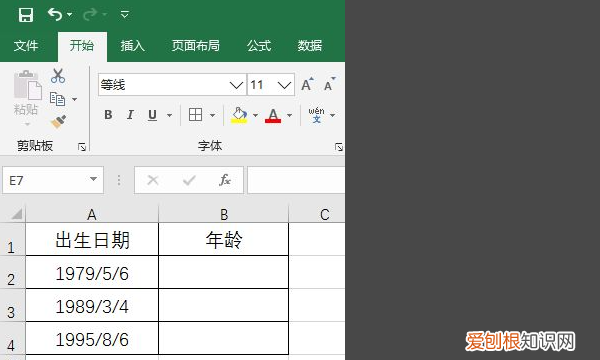The height and width of the screenshot is (360, 600).
Task: Select the empty age cell beside 1979/5/6
Action: pyautogui.click(x=223, y=272)
